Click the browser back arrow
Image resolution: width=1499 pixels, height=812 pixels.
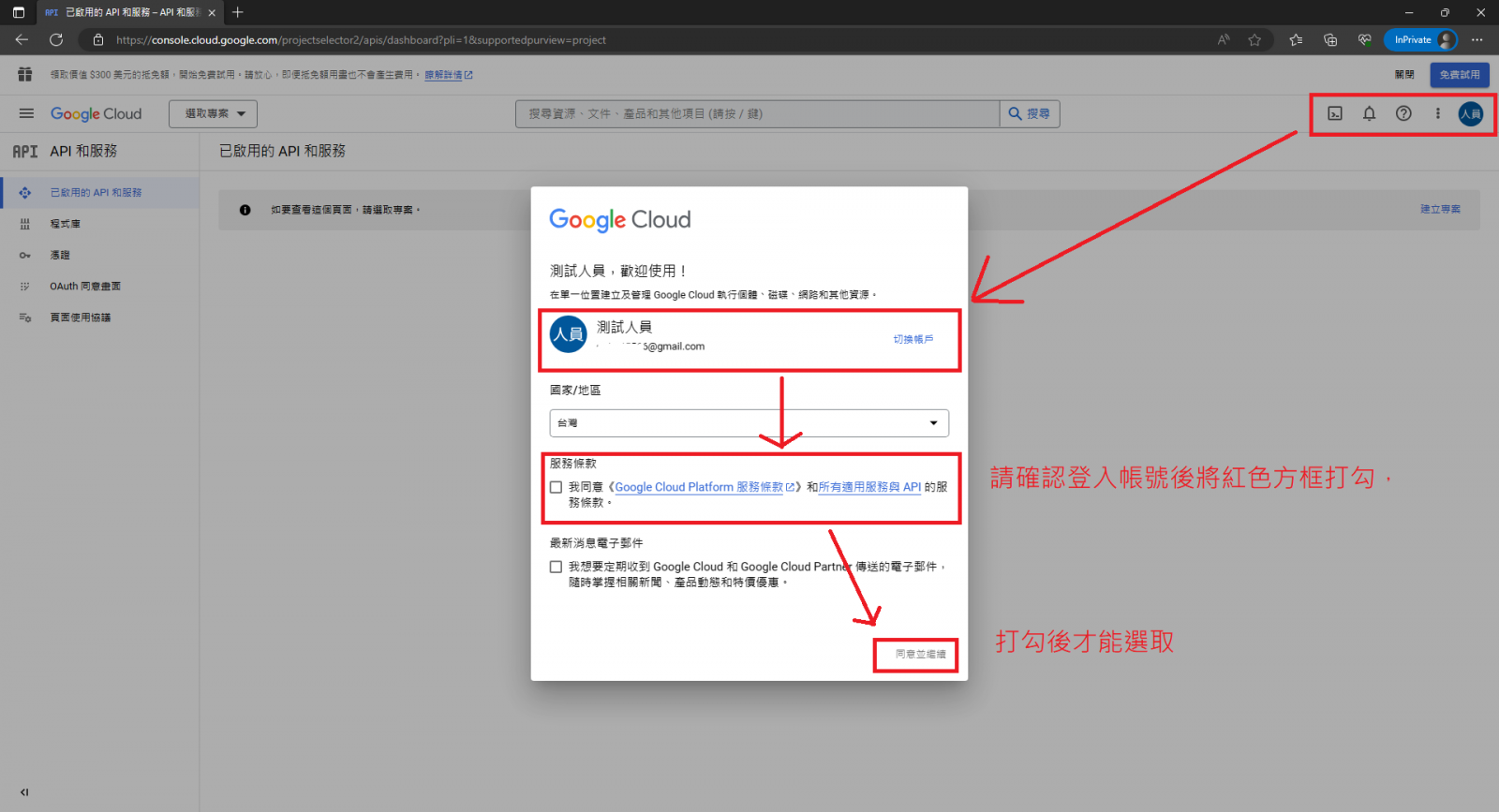pyautogui.click(x=22, y=39)
